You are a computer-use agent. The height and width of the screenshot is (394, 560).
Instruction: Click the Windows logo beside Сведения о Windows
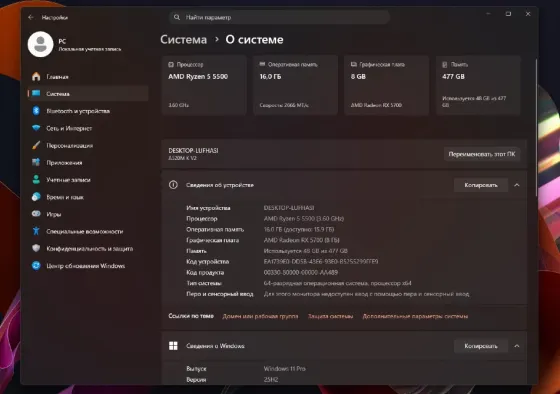coord(173,345)
